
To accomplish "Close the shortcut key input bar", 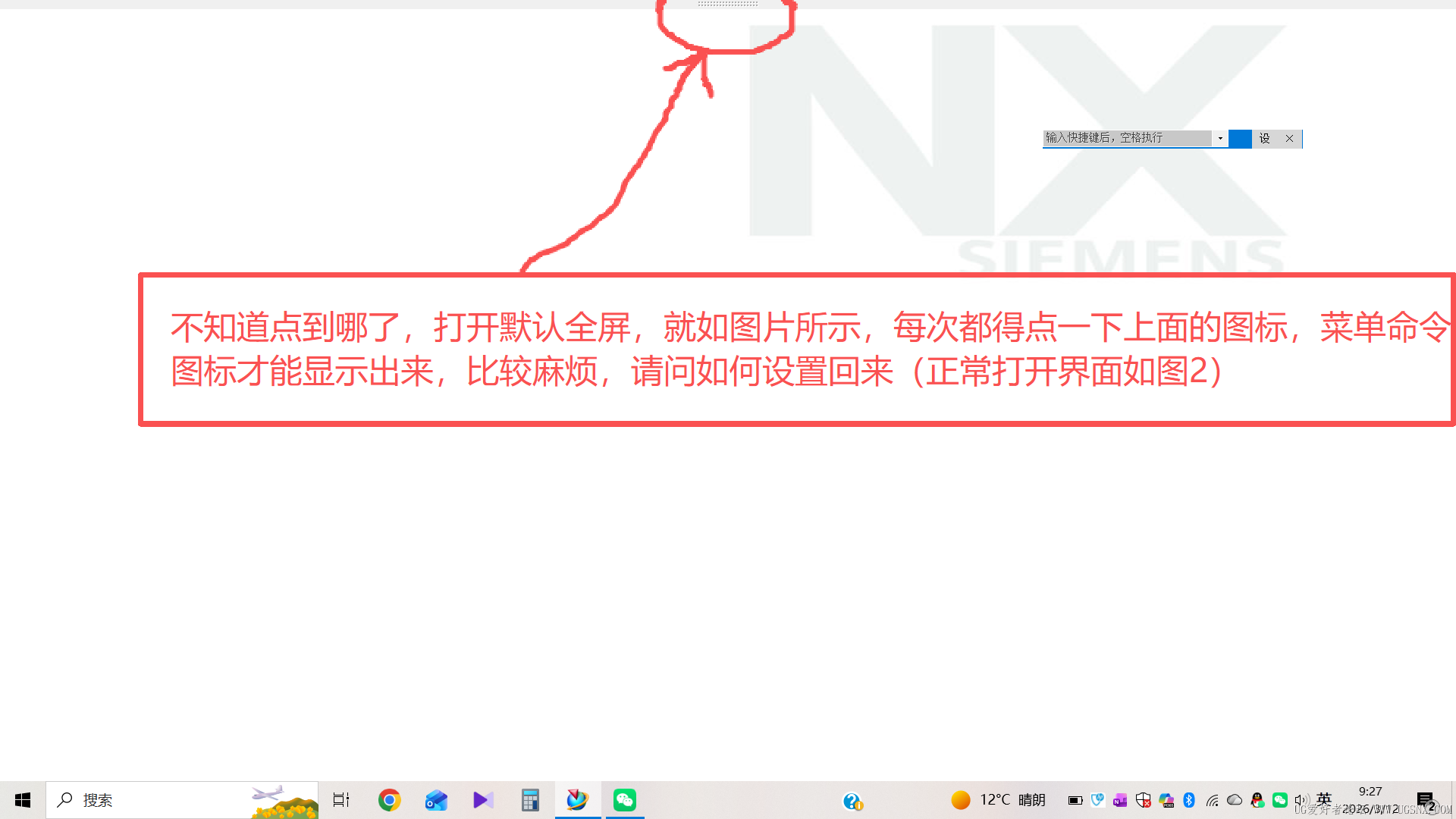I will coord(1289,139).
